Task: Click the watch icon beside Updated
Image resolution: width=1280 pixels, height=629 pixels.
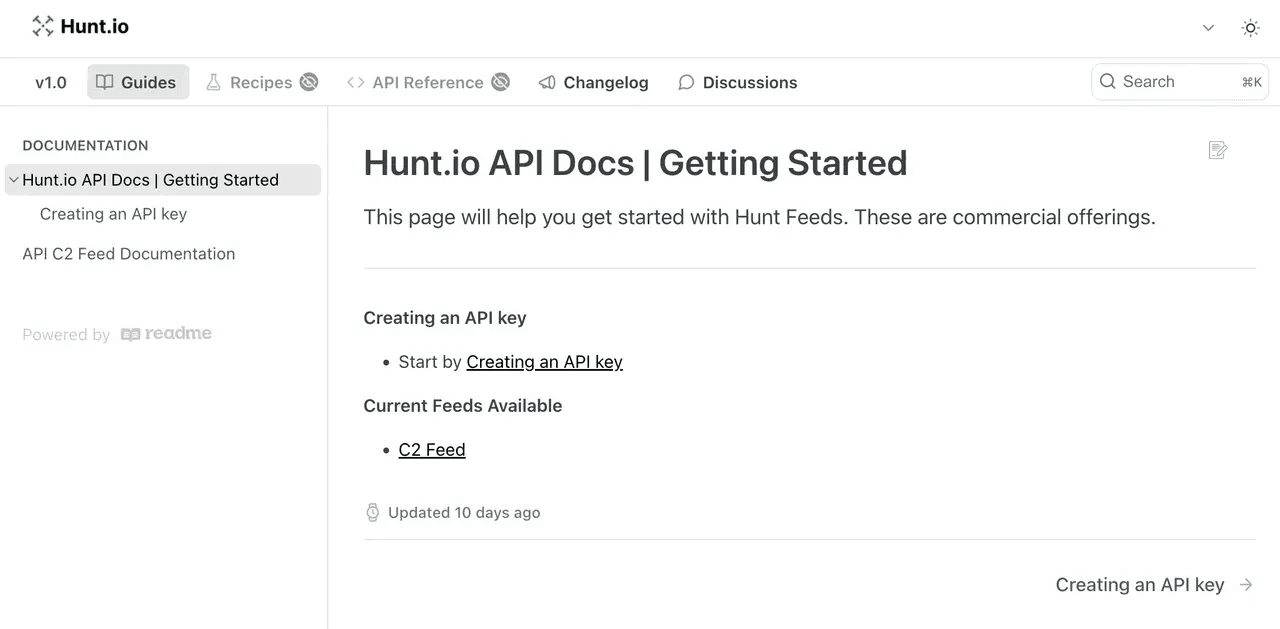Action: pos(372,513)
